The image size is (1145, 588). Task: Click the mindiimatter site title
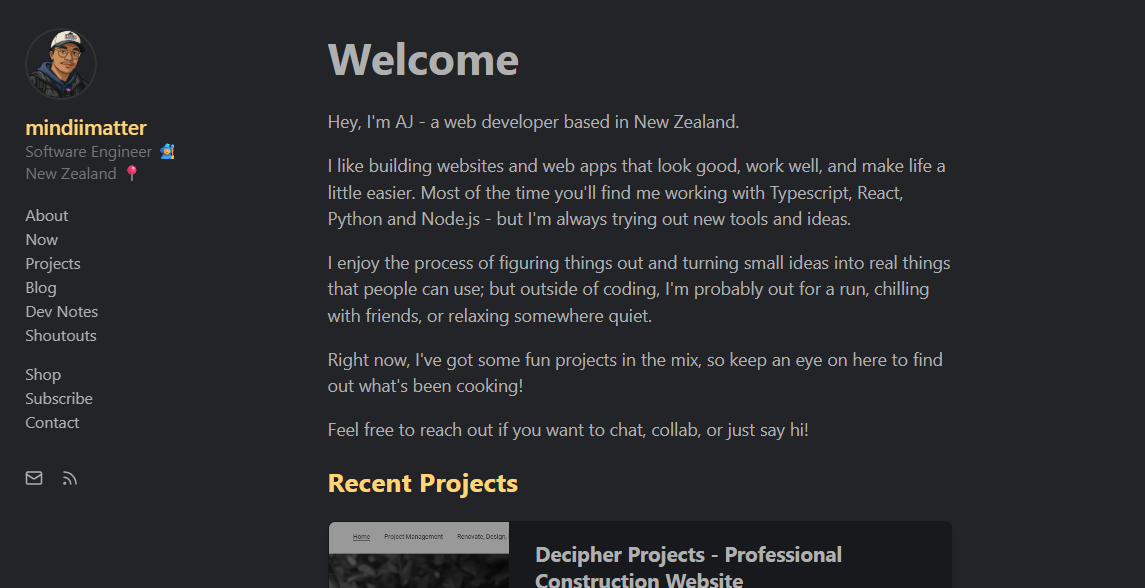click(86, 127)
